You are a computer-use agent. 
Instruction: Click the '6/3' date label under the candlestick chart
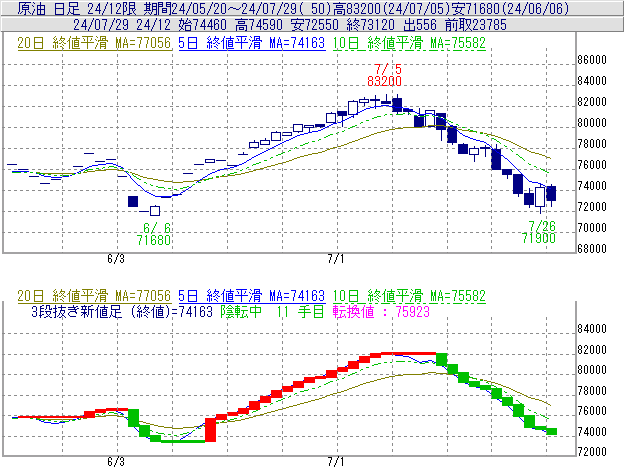point(116,259)
